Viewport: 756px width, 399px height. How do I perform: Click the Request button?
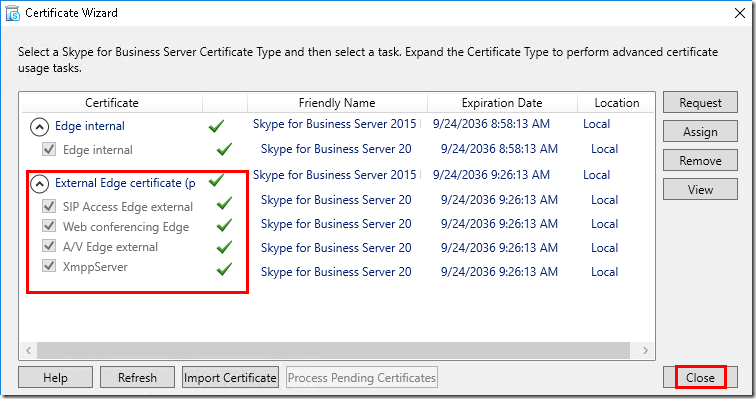point(700,102)
